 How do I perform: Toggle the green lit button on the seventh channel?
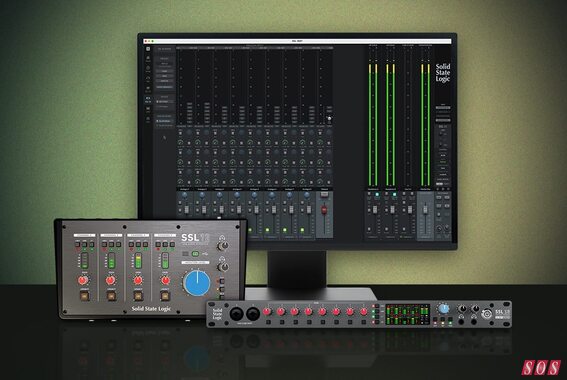pyautogui.click(x=285, y=230)
